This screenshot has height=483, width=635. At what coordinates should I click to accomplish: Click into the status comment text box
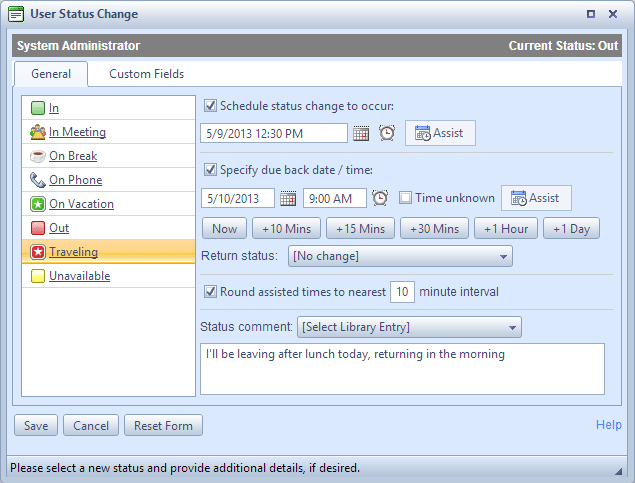coord(403,369)
